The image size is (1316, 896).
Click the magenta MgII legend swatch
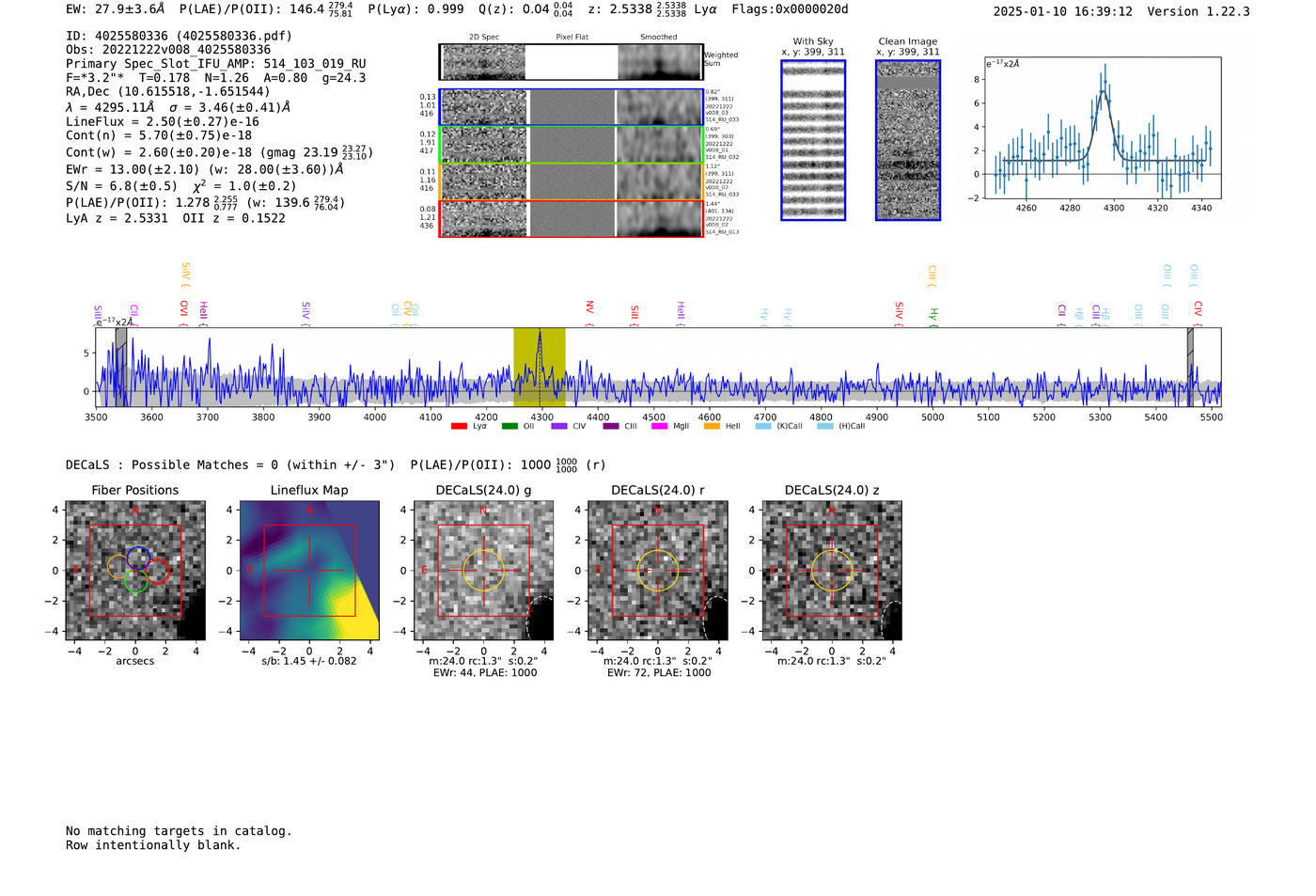(659, 426)
